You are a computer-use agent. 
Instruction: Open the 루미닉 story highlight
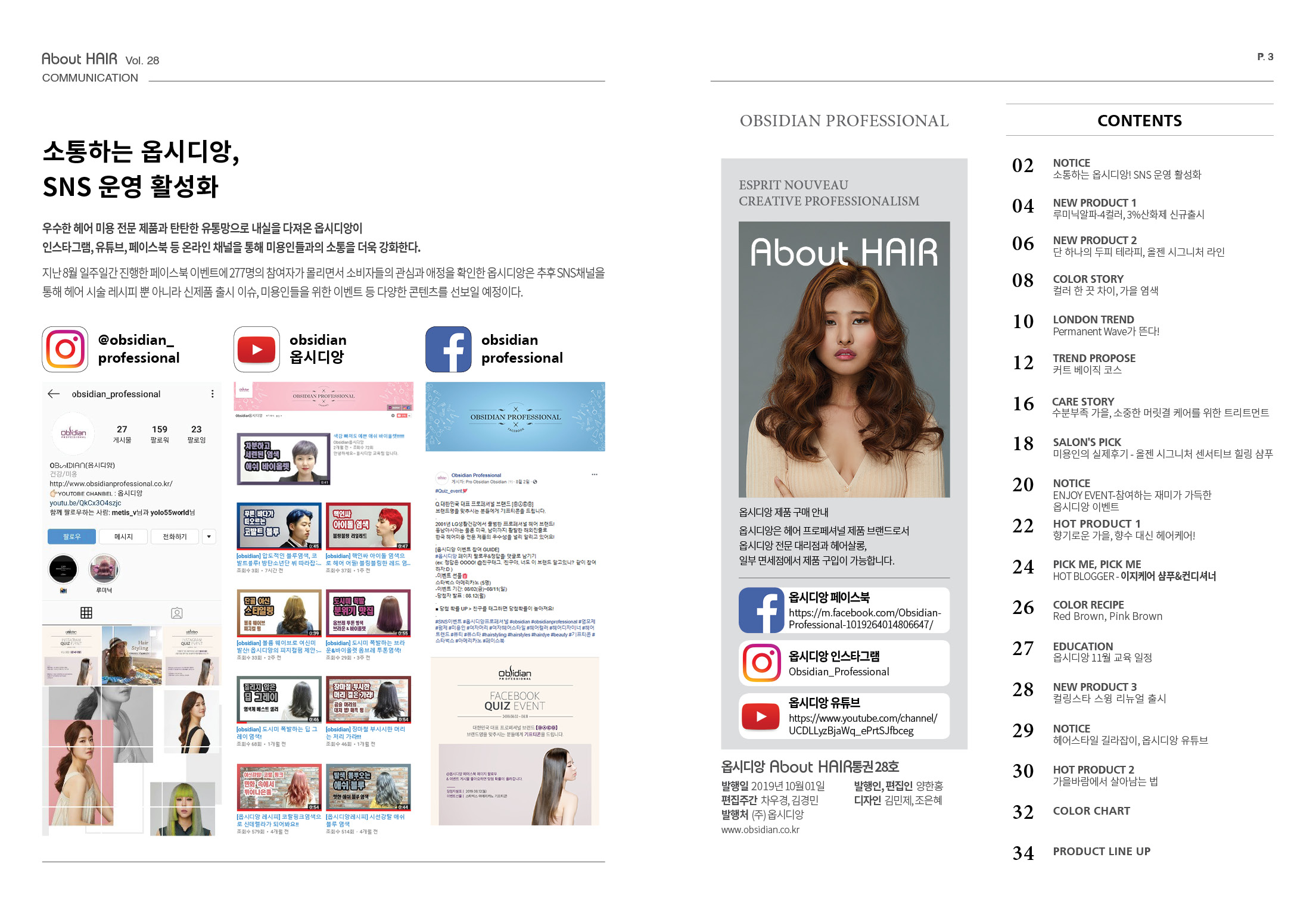point(104,569)
